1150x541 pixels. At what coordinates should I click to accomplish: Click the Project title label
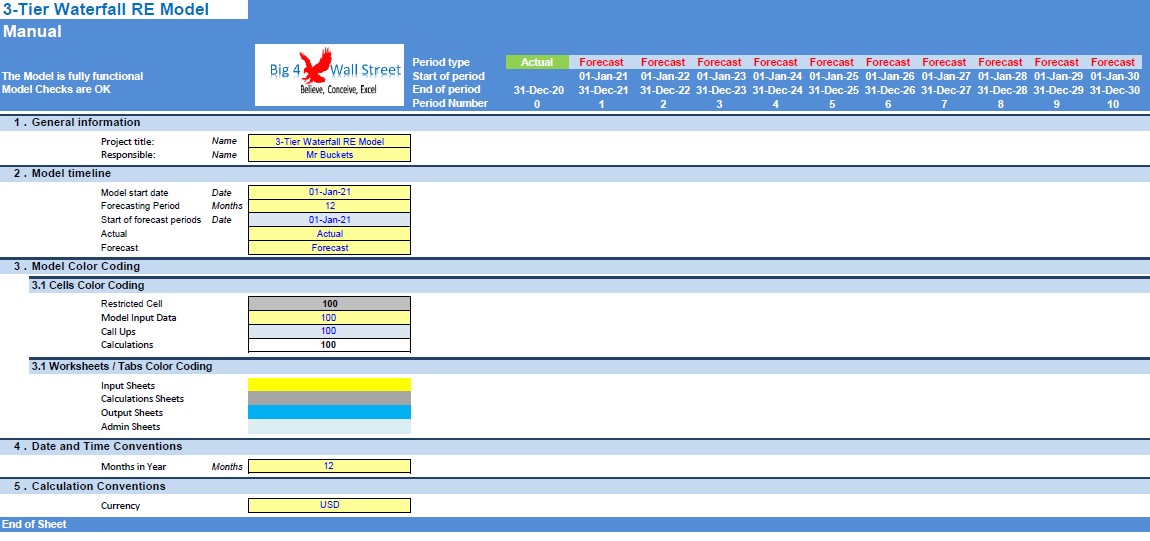[128, 141]
